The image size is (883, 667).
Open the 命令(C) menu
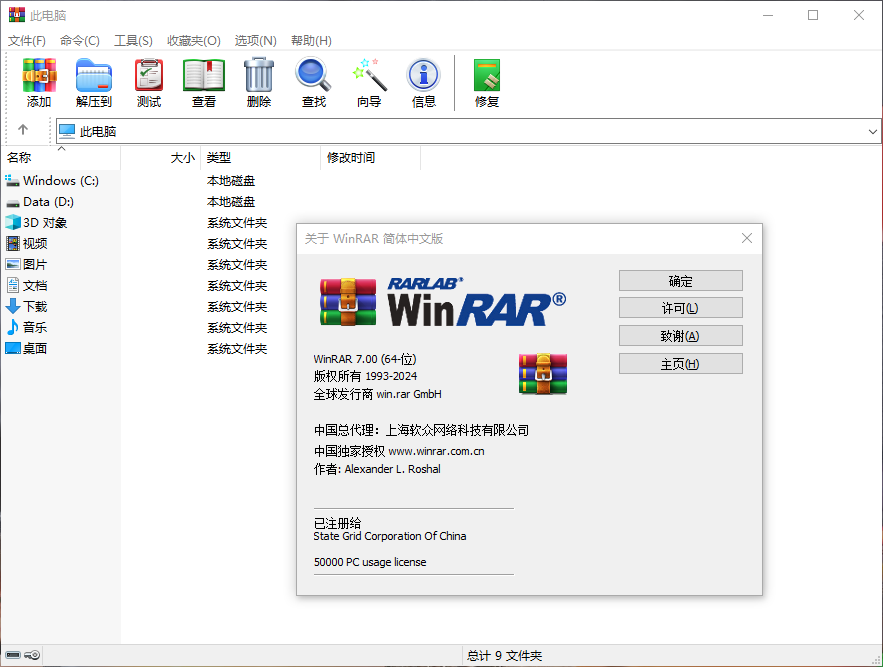coord(79,41)
